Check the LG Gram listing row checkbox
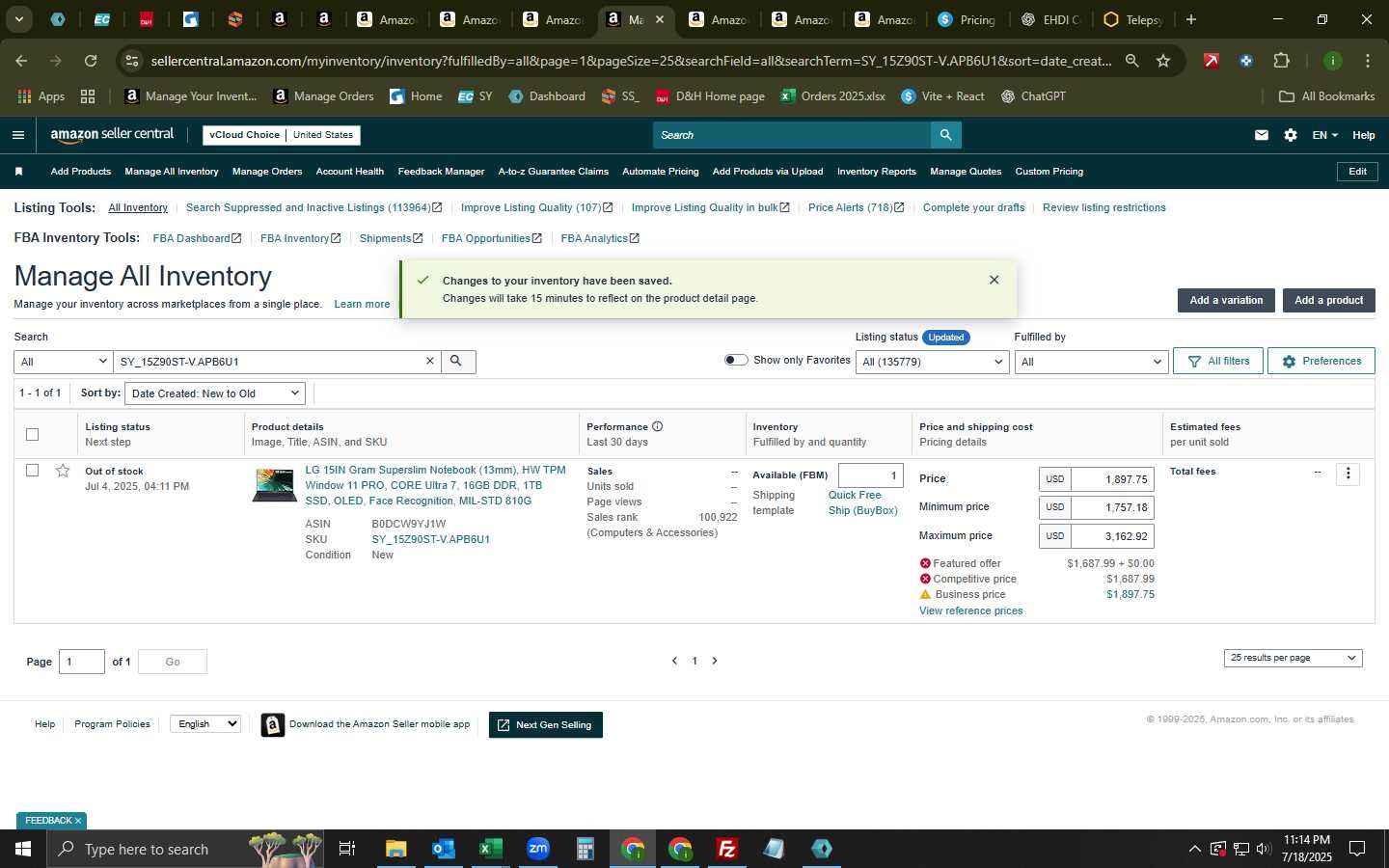1389x868 pixels. [32, 471]
